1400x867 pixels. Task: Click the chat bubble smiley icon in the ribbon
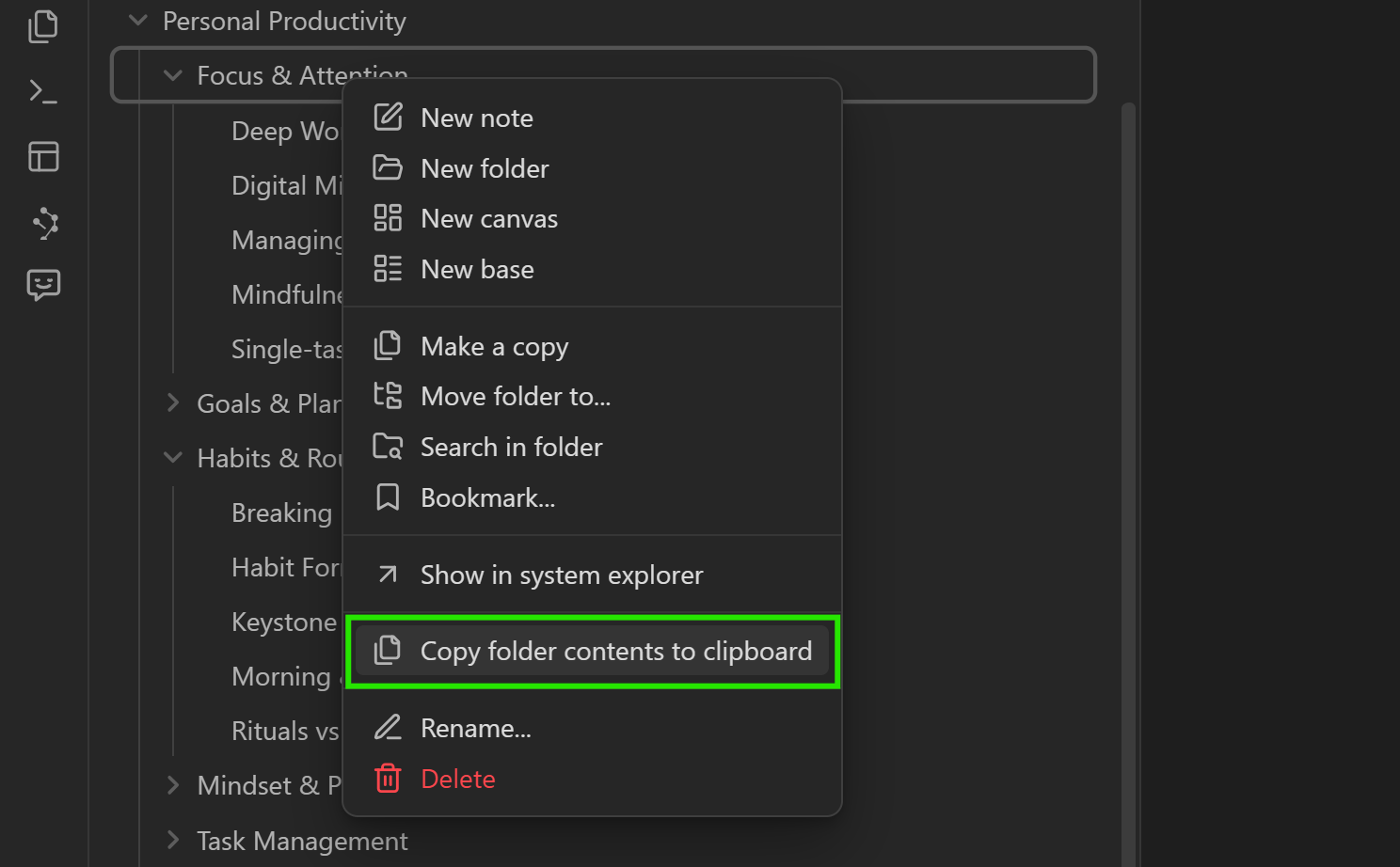[x=43, y=286]
